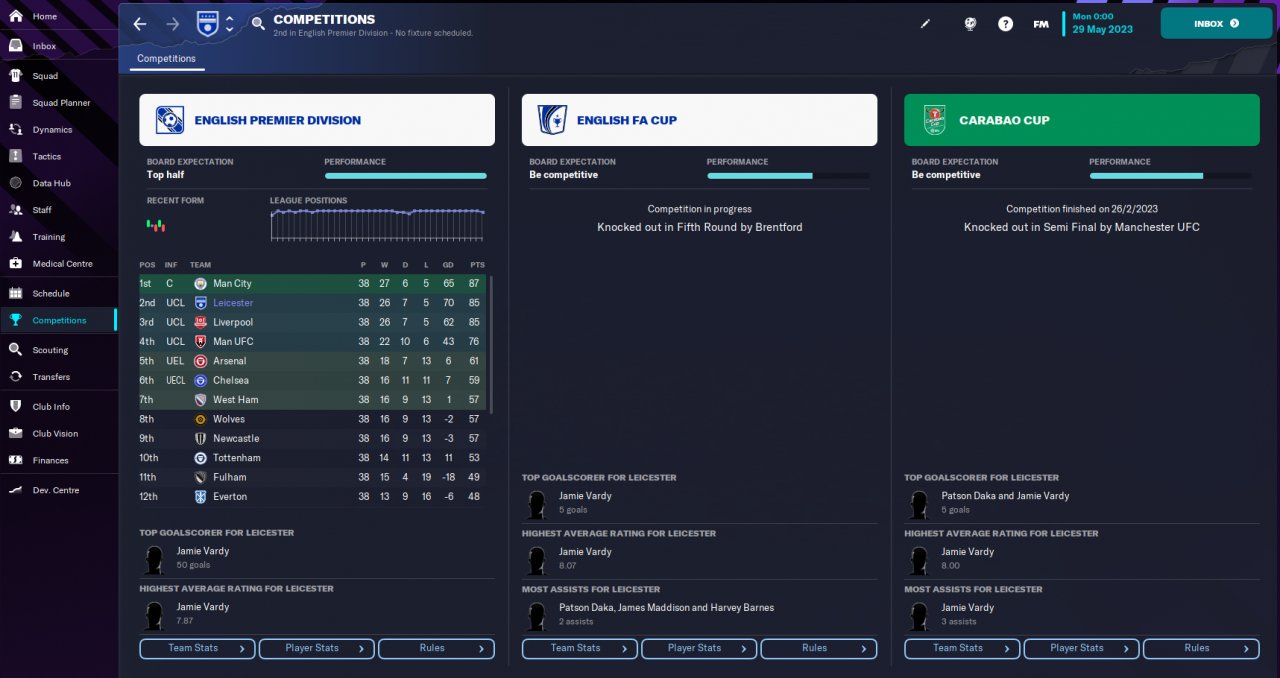
Task: Select the Tottenham table row
Action: click(313, 458)
